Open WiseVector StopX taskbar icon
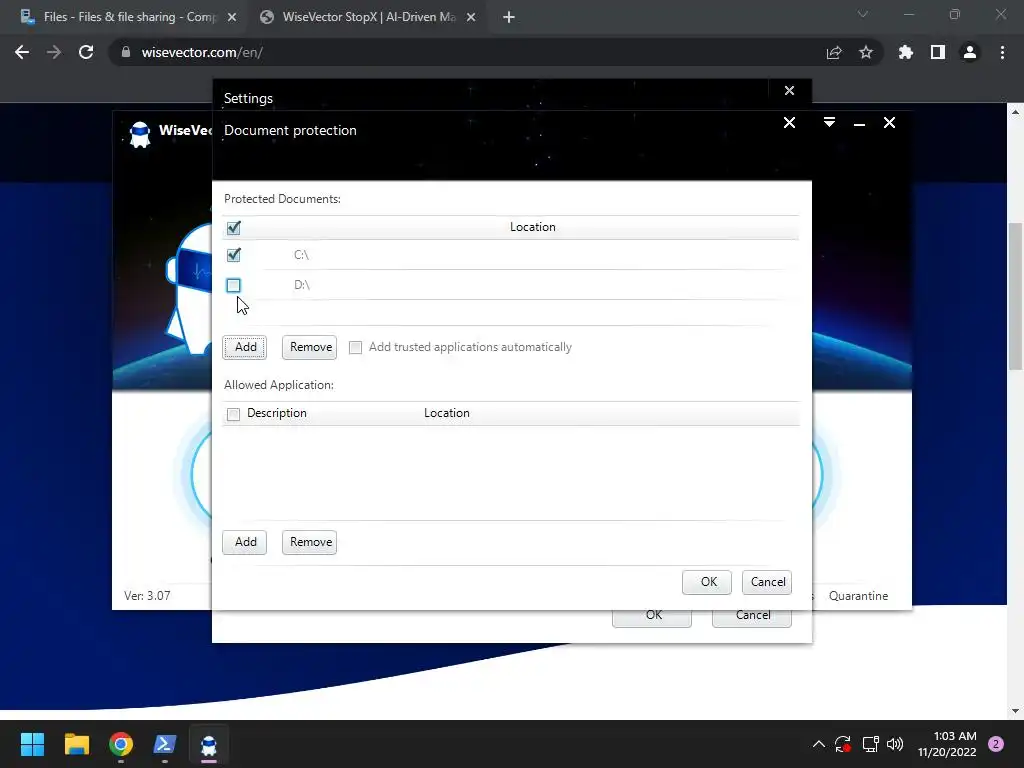1024x768 pixels. pos(209,744)
